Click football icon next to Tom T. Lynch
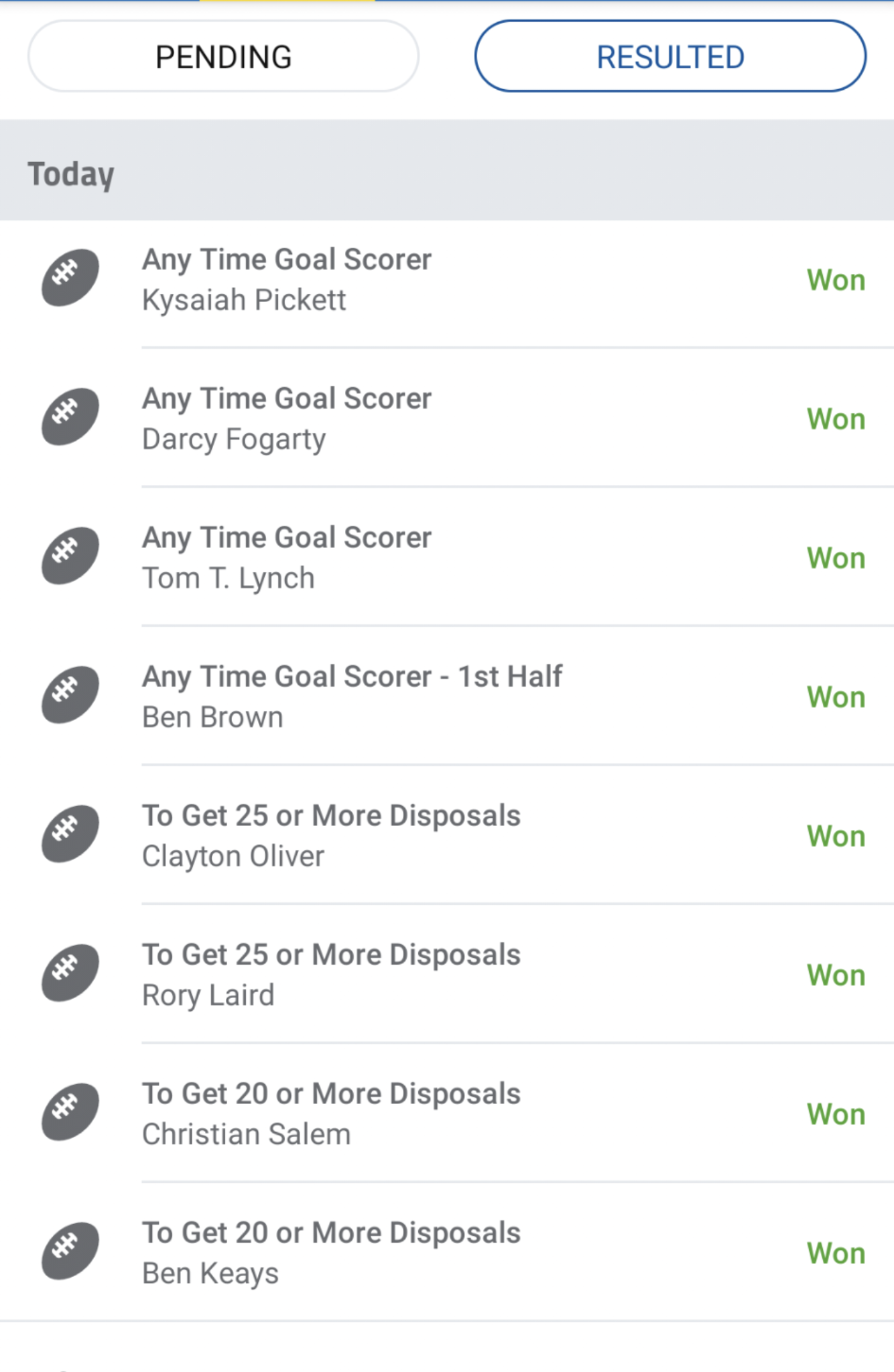Screen dimensions: 894x1372 (70, 556)
